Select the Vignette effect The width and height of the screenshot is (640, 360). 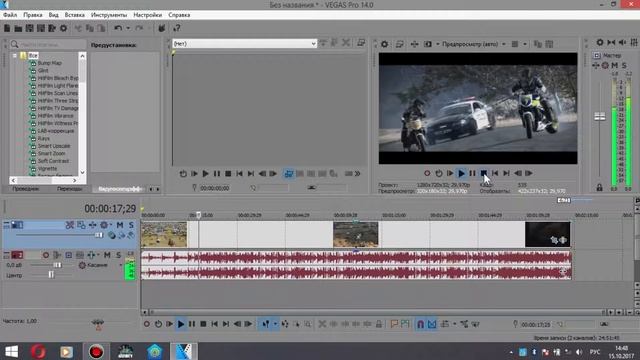point(47,168)
